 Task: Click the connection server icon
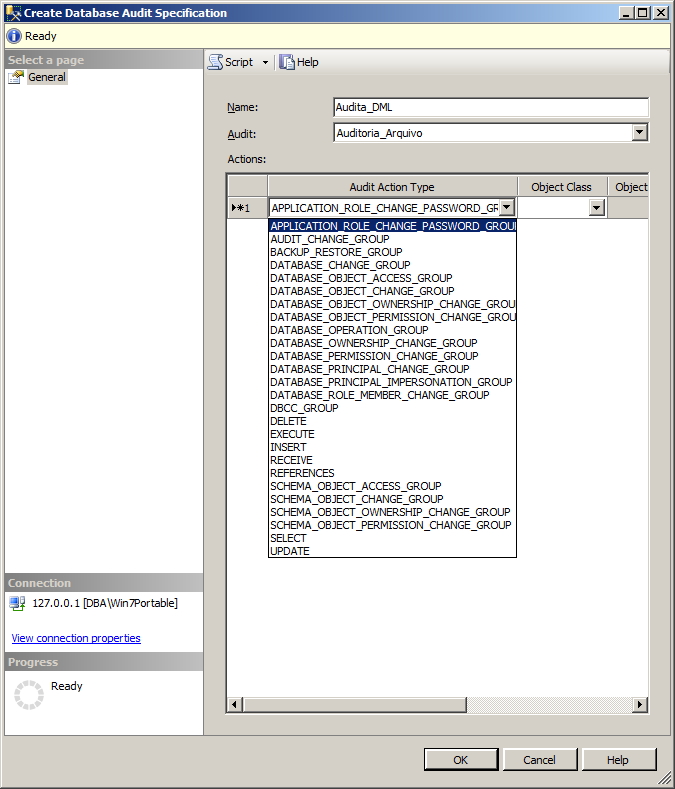point(17,603)
